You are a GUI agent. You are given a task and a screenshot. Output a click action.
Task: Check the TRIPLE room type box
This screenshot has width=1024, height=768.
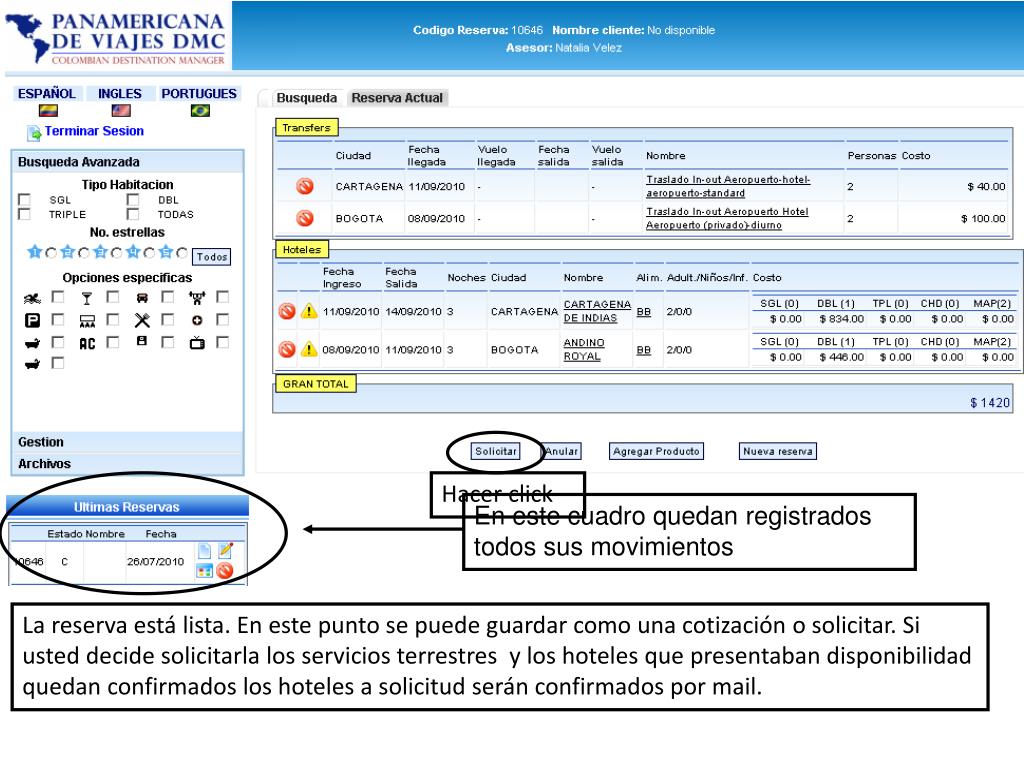25,214
